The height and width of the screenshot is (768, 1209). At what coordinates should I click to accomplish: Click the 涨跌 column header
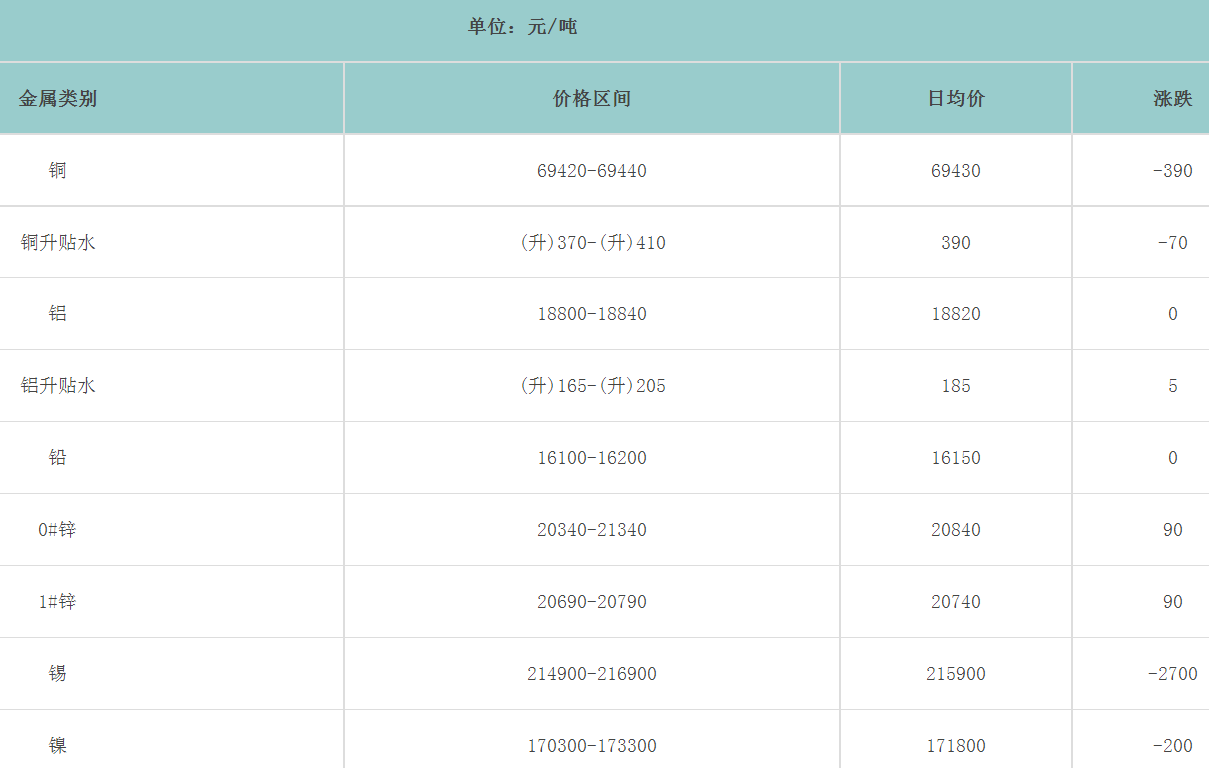1172,99
